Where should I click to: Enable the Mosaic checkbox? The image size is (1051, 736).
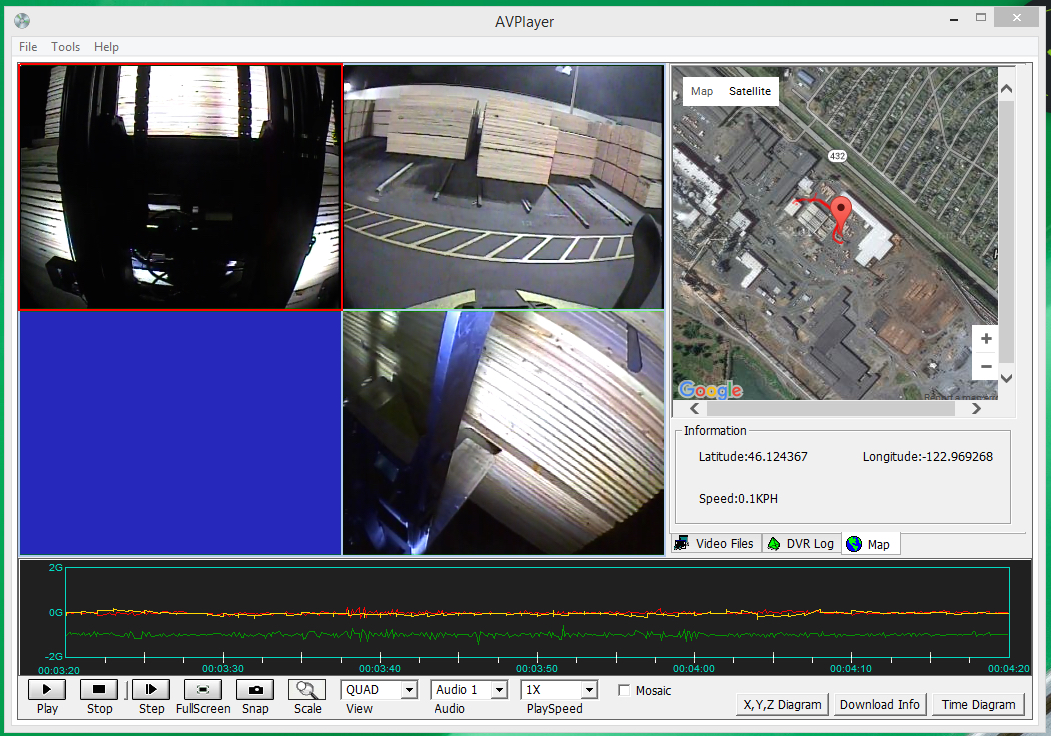[x=625, y=690]
